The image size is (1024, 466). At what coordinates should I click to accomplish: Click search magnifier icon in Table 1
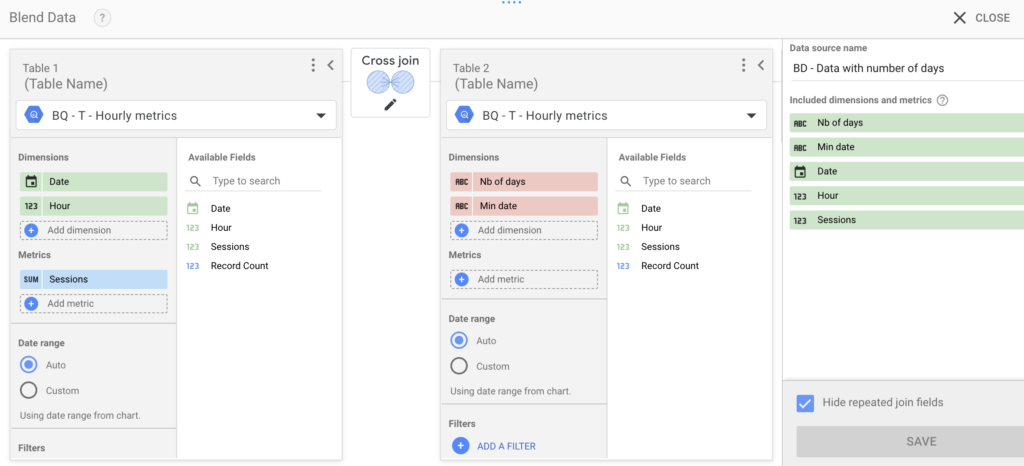point(195,181)
